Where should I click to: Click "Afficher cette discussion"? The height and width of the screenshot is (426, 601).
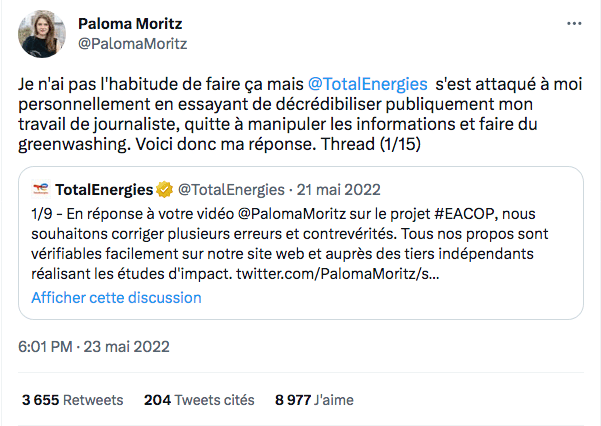tap(116, 297)
